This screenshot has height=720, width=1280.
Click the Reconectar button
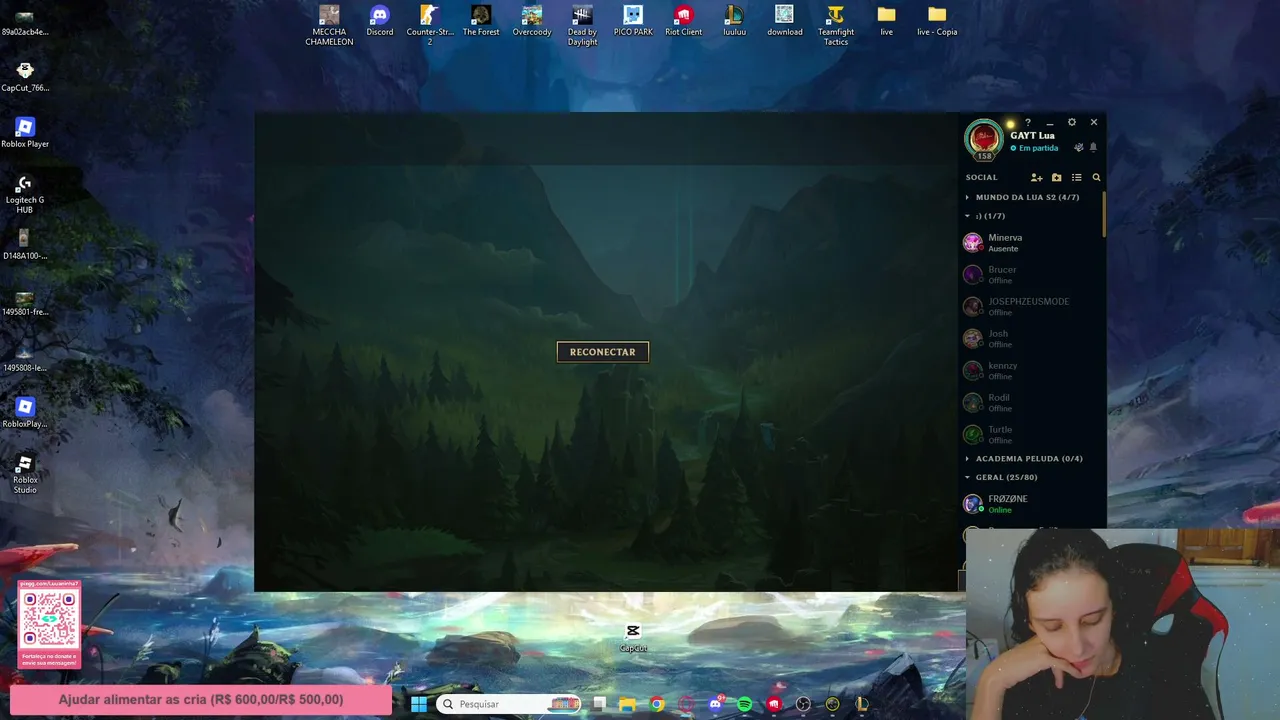tap(603, 352)
